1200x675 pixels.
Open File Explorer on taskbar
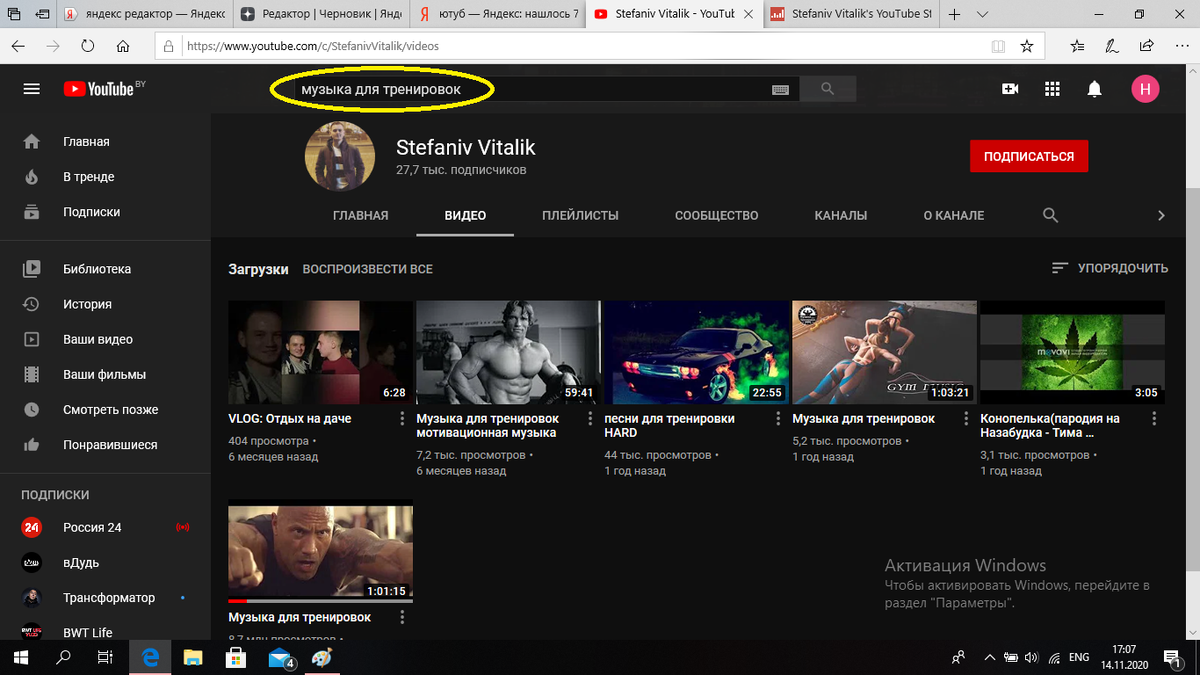192,658
